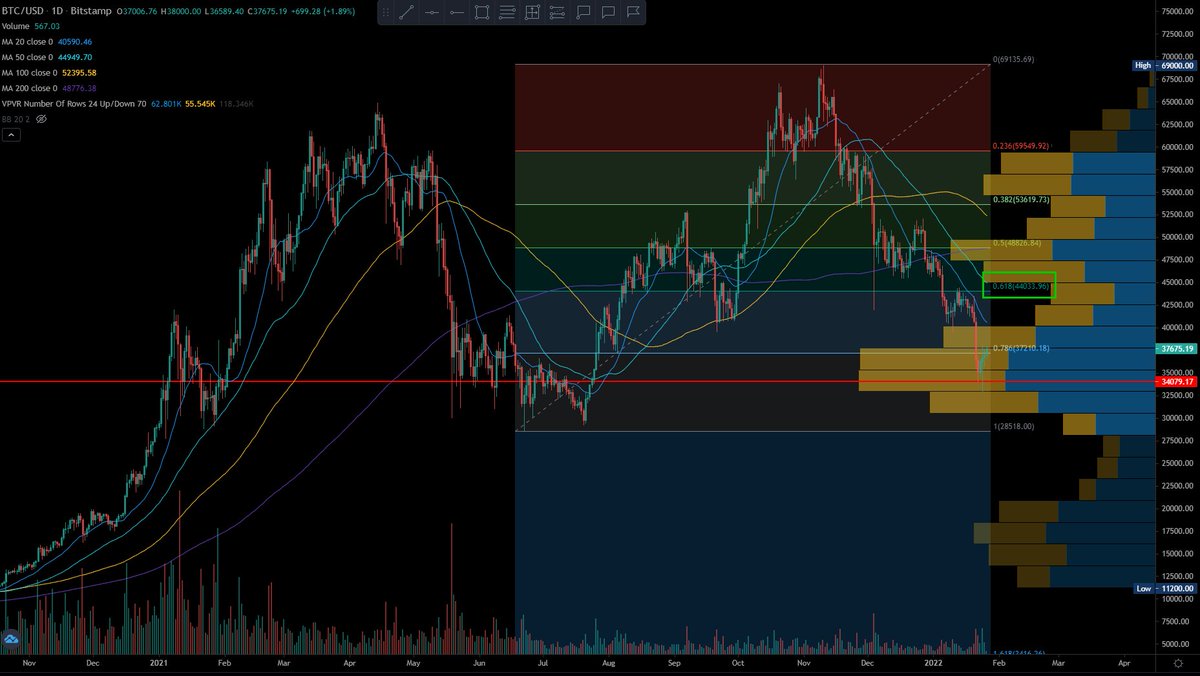Select the MA 50 close indicator legend
1200x676 pixels.
(28, 57)
